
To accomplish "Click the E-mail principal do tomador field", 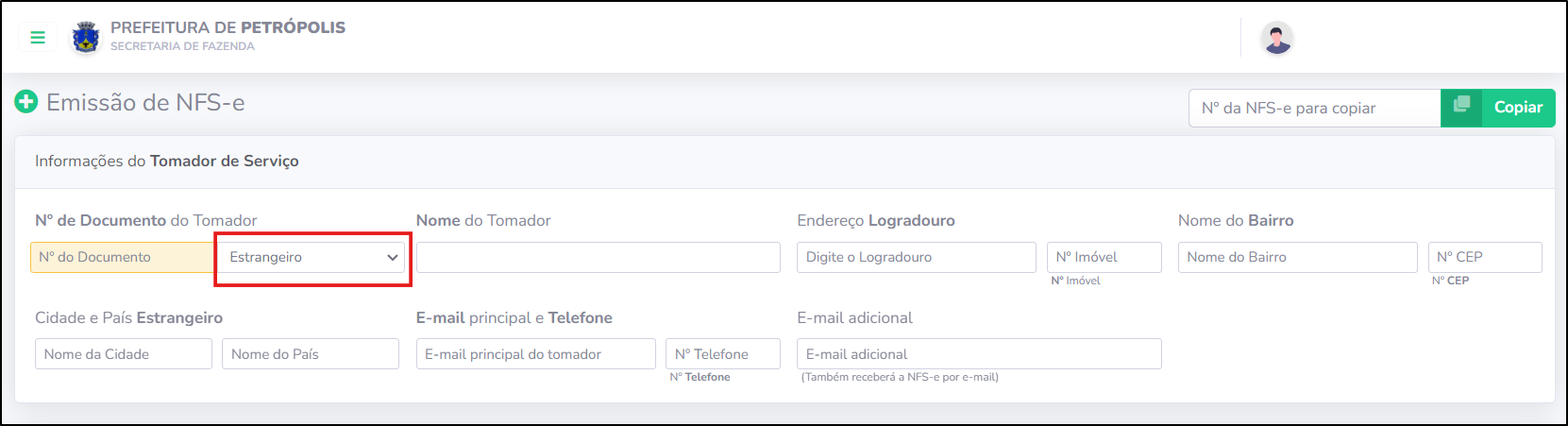I will [536, 354].
